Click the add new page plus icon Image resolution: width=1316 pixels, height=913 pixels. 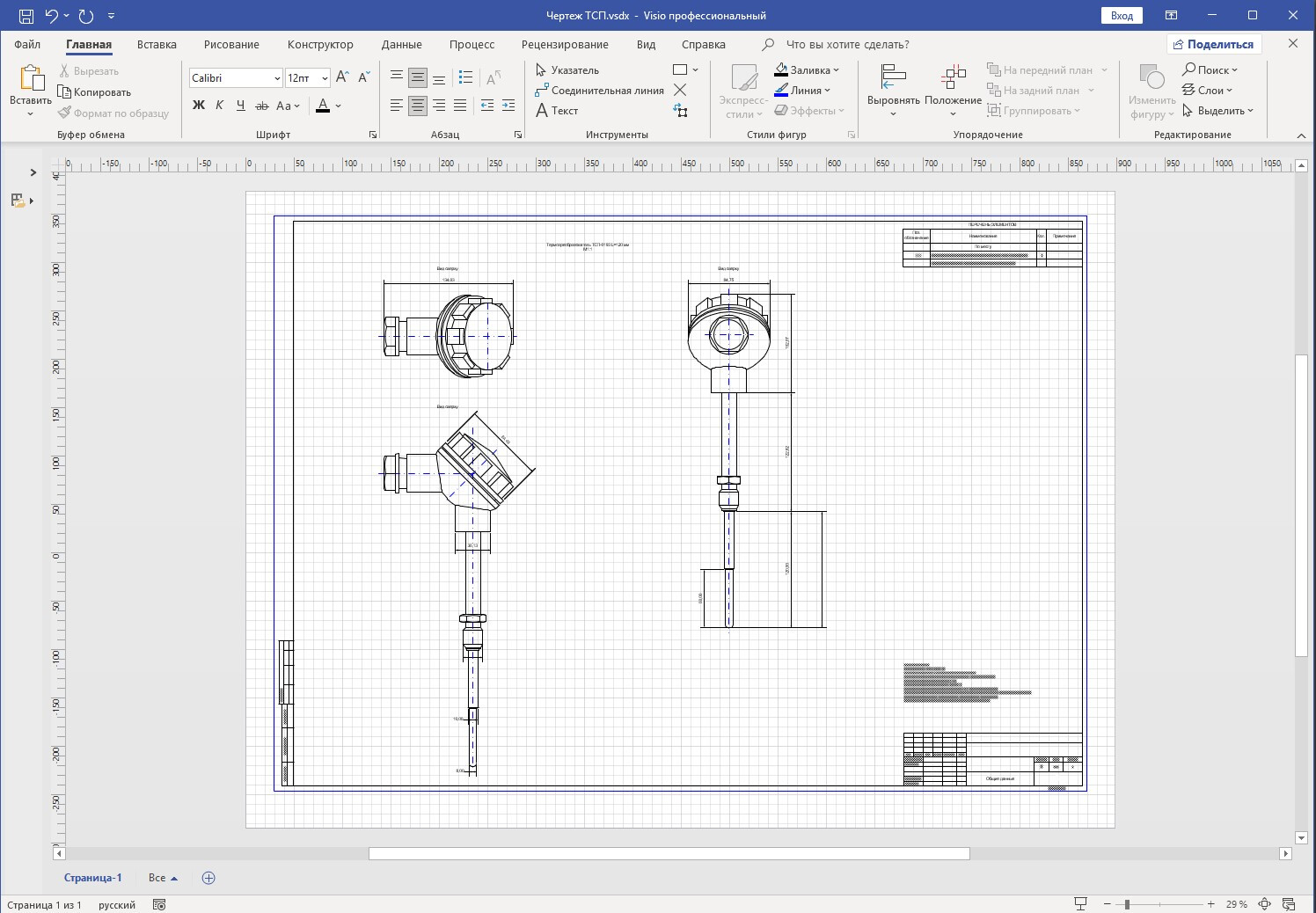(x=208, y=878)
